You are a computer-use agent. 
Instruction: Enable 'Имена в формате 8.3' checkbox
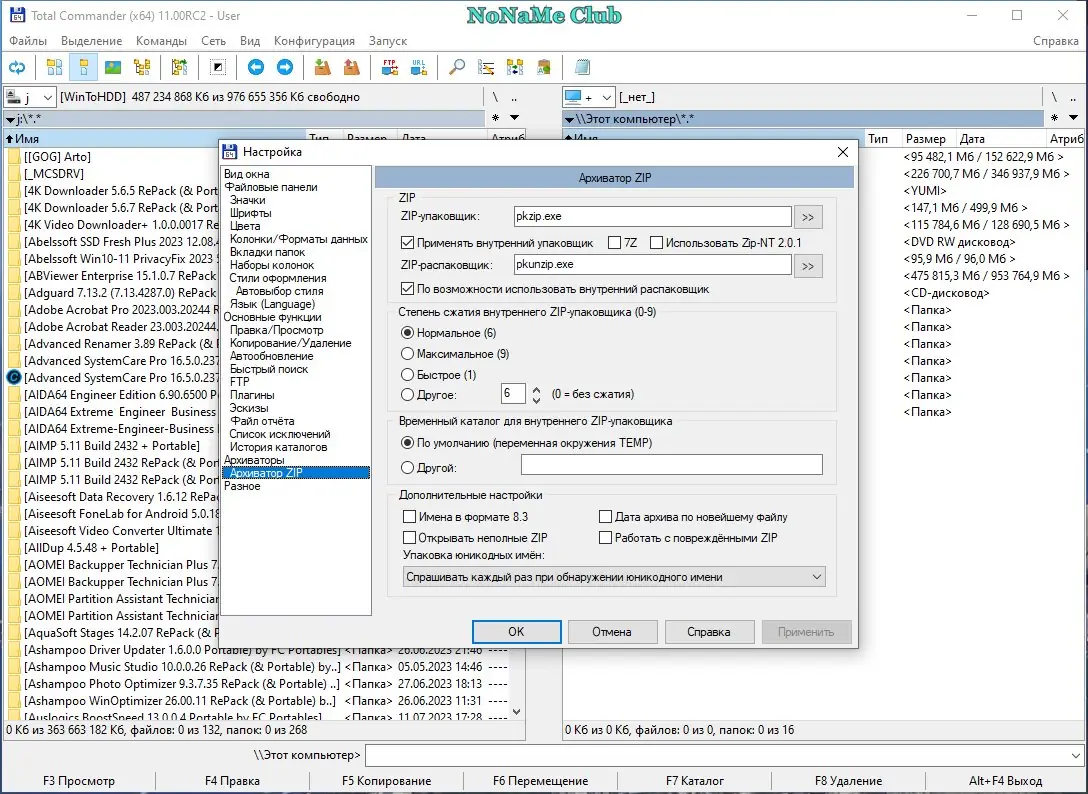click(x=409, y=517)
